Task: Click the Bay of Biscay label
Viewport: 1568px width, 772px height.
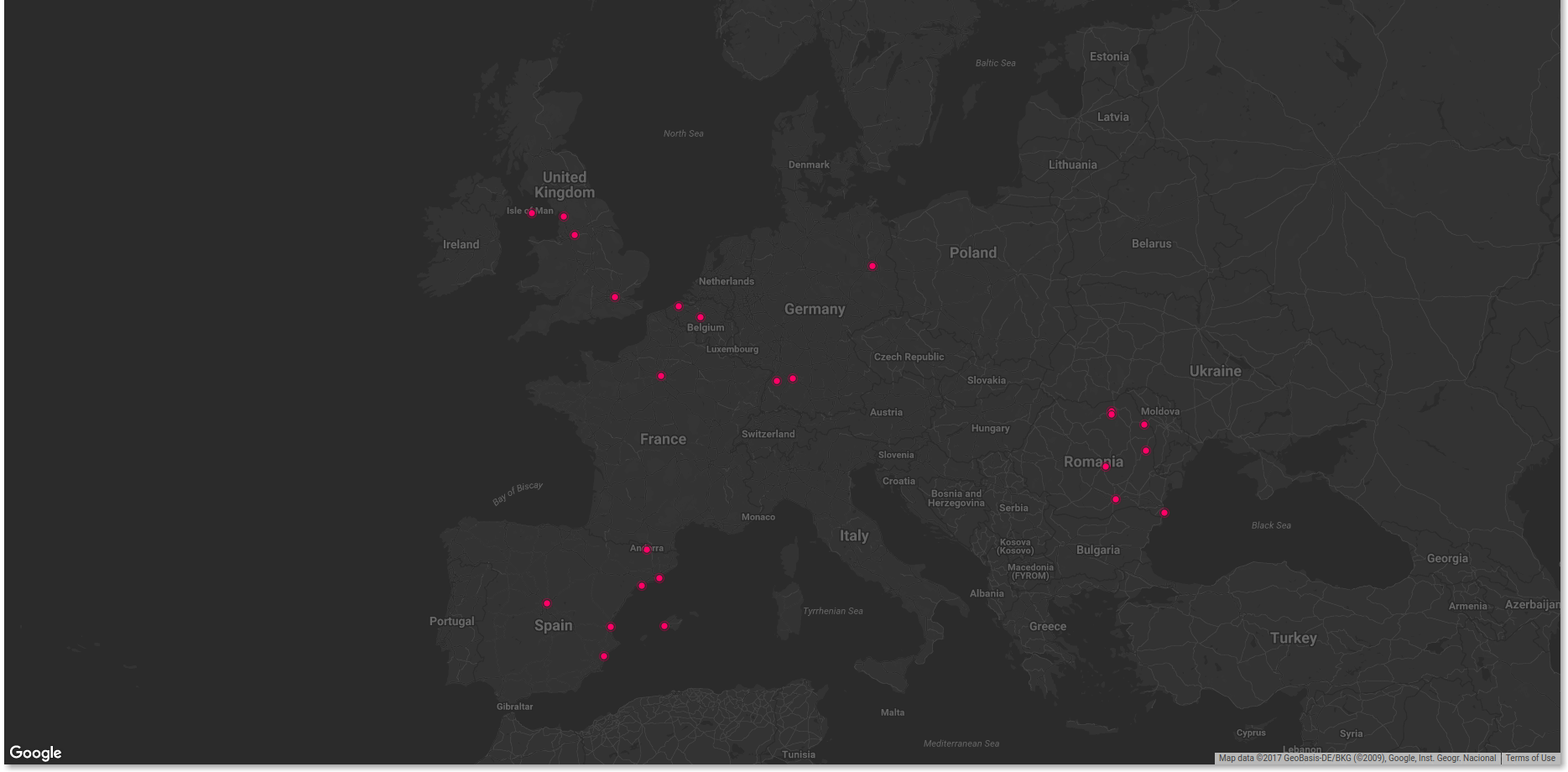Action: tap(518, 493)
